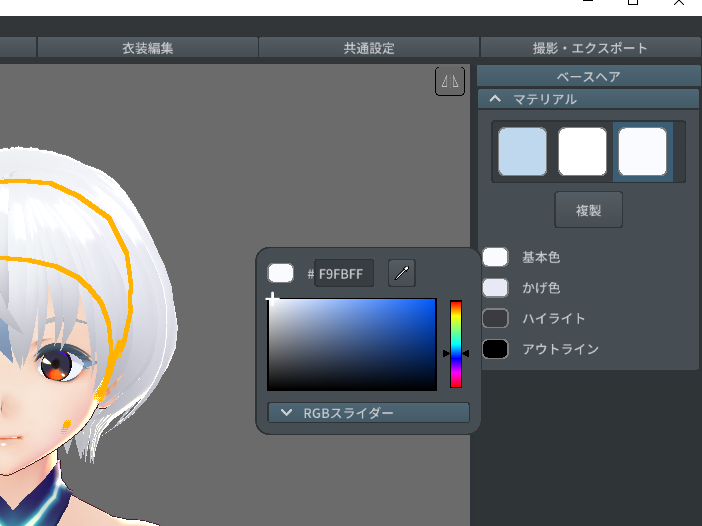The height and width of the screenshot is (526, 702).
Task: Click the mirror symmetry icon in viewport
Action: pos(450,82)
